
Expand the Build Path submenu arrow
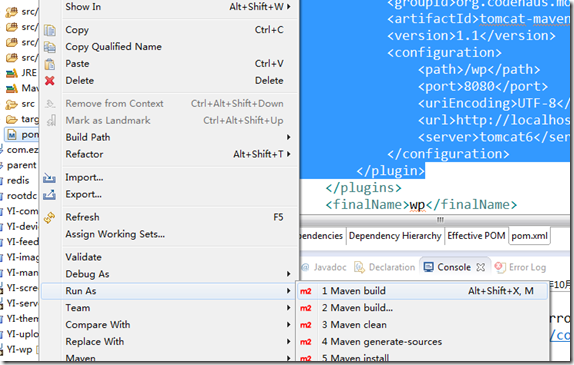[288, 137]
